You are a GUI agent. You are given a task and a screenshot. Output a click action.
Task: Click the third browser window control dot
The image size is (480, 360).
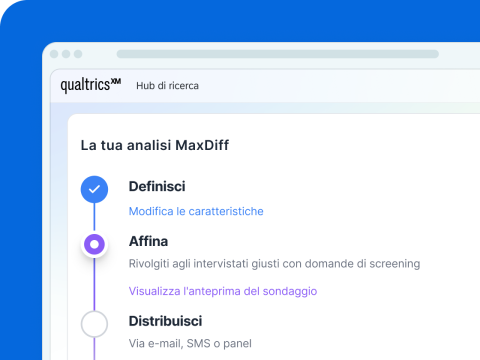[x=78, y=54]
